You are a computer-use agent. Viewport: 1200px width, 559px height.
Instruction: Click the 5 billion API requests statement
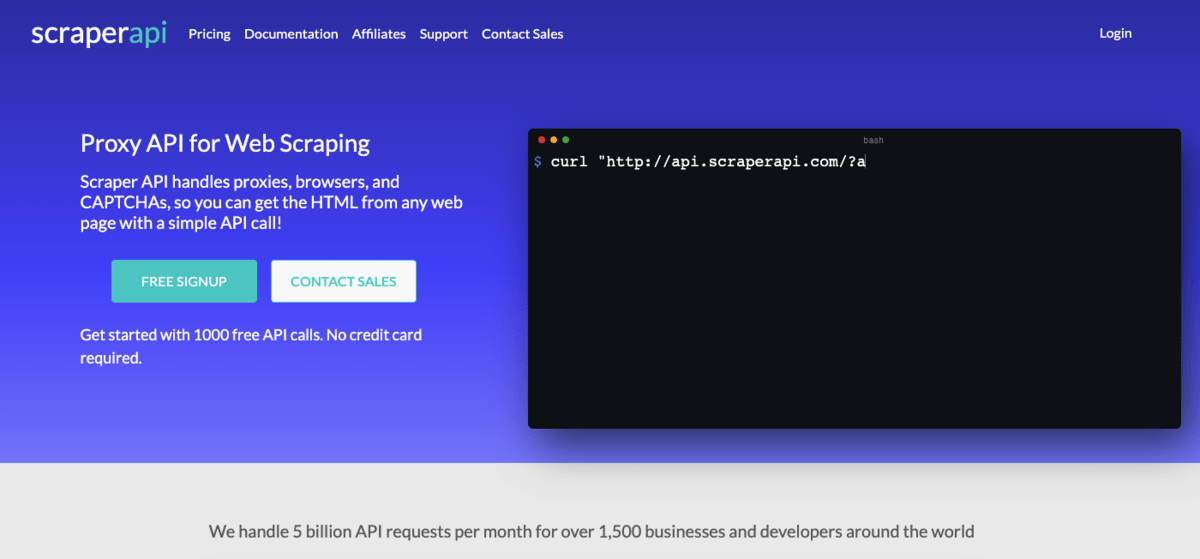[591, 531]
